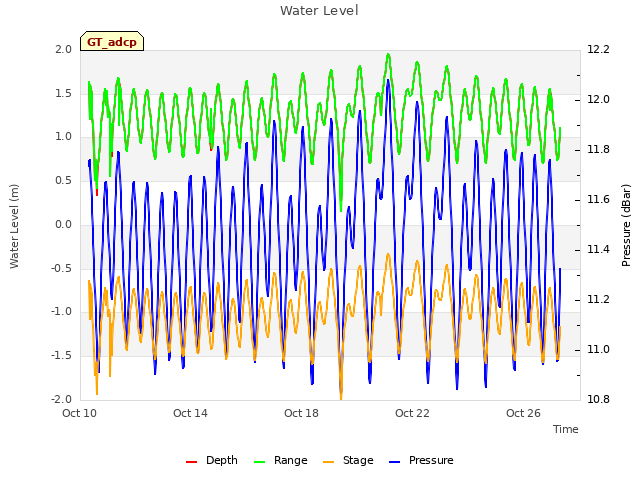The height and width of the screenshot is (480, 640).
Task: Click the Pressure legend entry
Action: (x=421, y=460)
